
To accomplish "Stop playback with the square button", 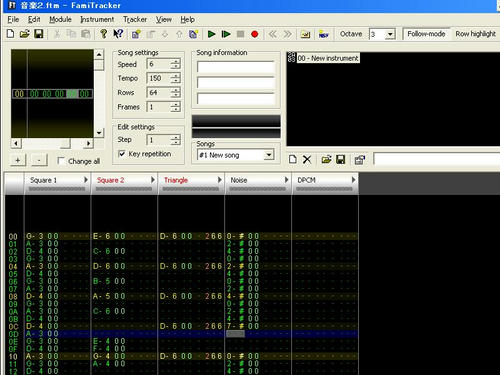I will tap(240, 34).
